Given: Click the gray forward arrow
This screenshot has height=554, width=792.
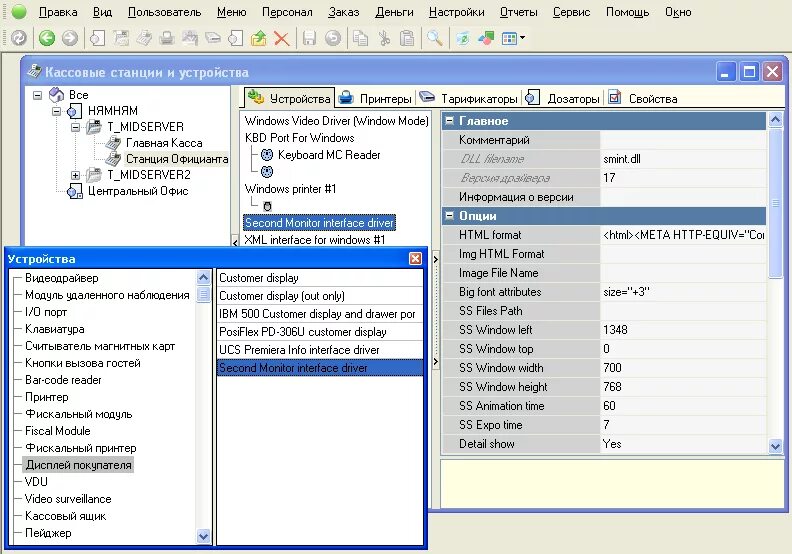Looking at the screenshot, I should click(x=70, y=38).
